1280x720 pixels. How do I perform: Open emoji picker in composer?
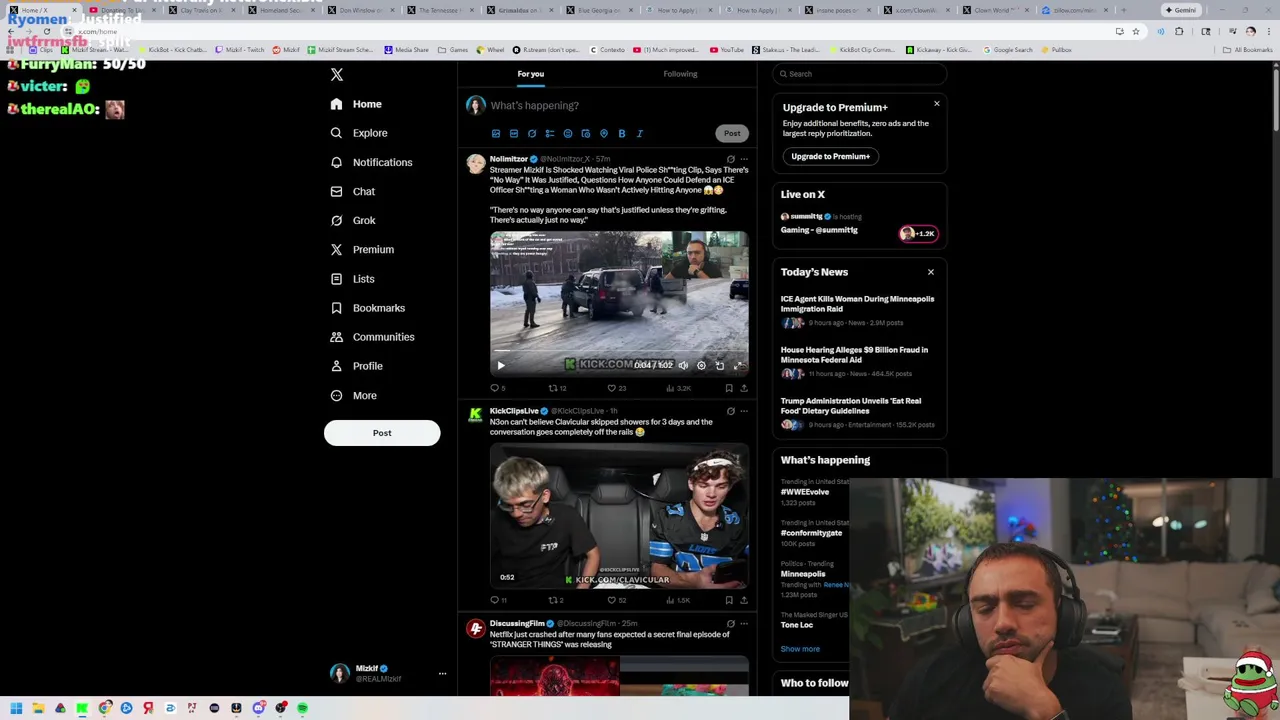(568, 134)
